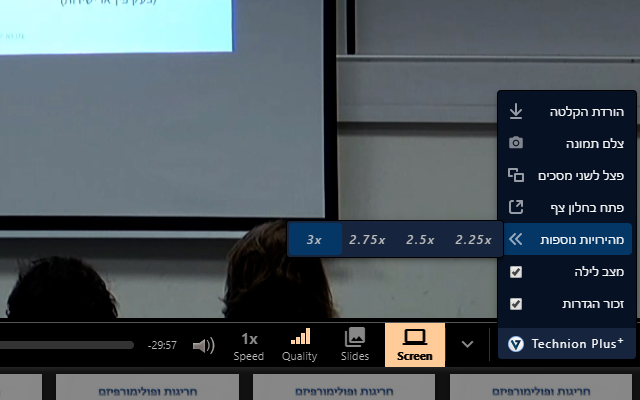The height and width of the screenshot is (400, 640).
Task: Open the slide thumbnail below the progress bar
Action: click(x=147, y=387)
